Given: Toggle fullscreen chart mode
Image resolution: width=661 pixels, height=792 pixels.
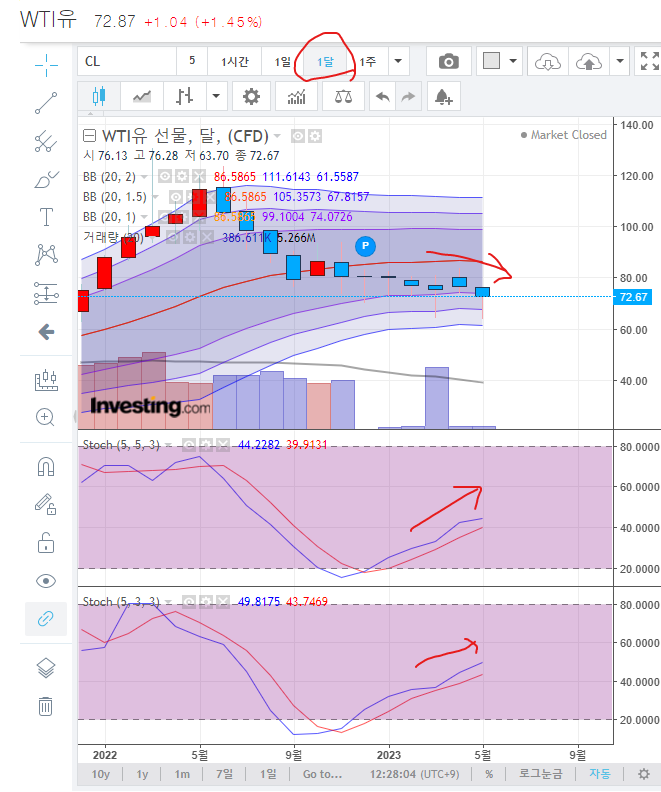Looking at the screenshot, I should (x=649, y=62).
